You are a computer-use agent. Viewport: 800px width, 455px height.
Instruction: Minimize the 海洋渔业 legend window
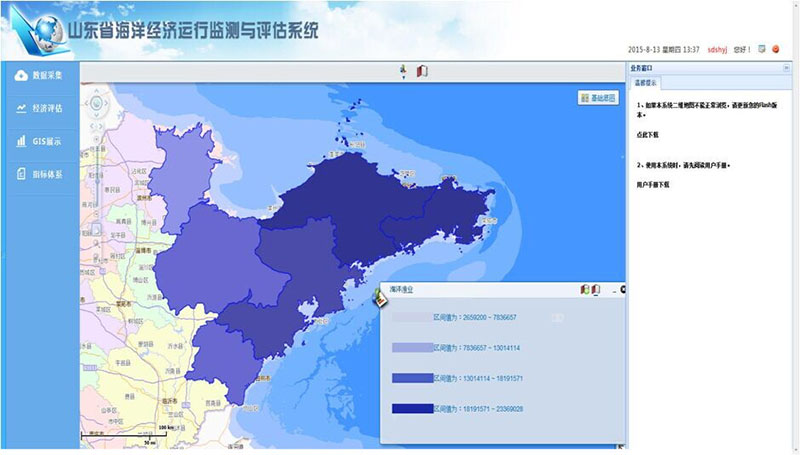click(x=614, y=290)
